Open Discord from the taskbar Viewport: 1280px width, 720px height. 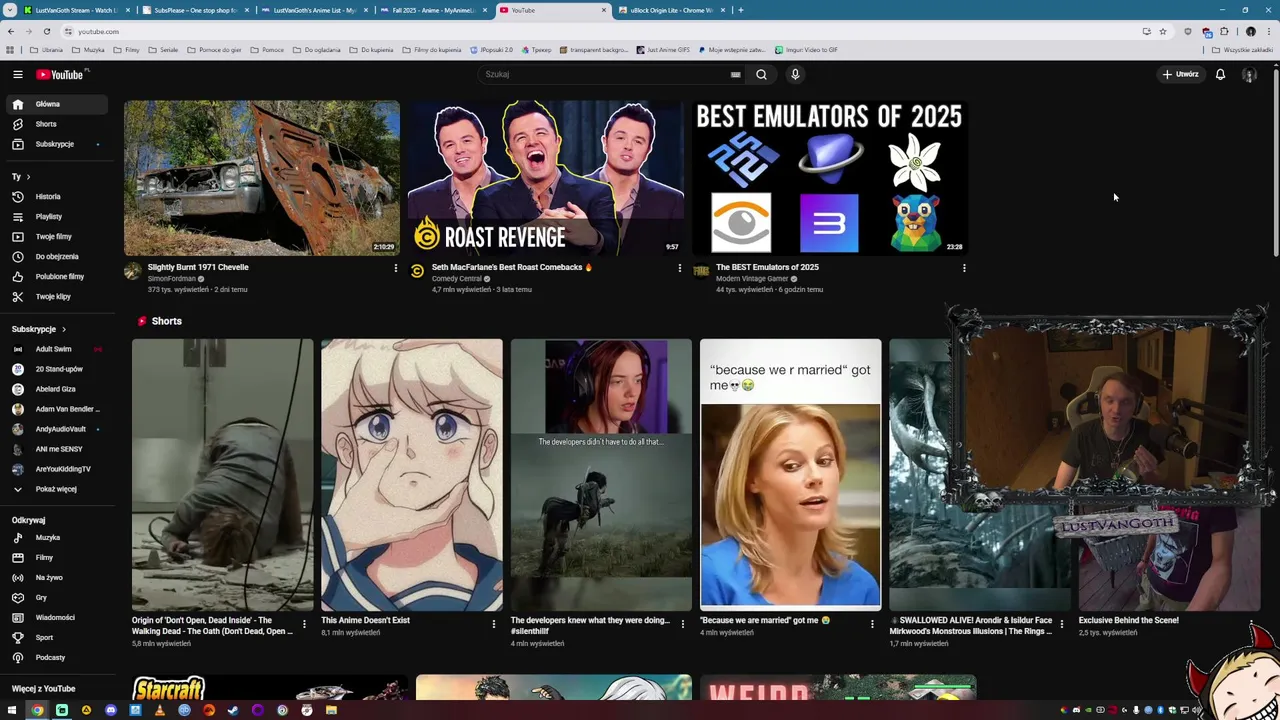click(x=110, y=710)
